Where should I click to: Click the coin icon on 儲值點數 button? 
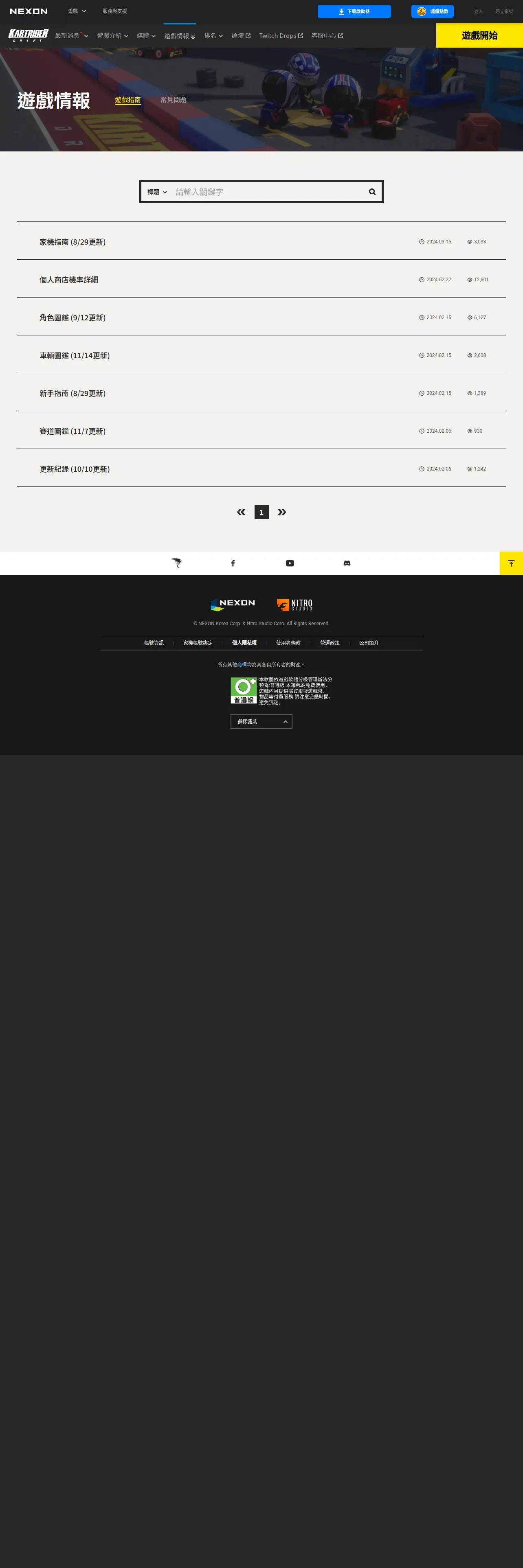pyautogui.click(x=421, y=11)
